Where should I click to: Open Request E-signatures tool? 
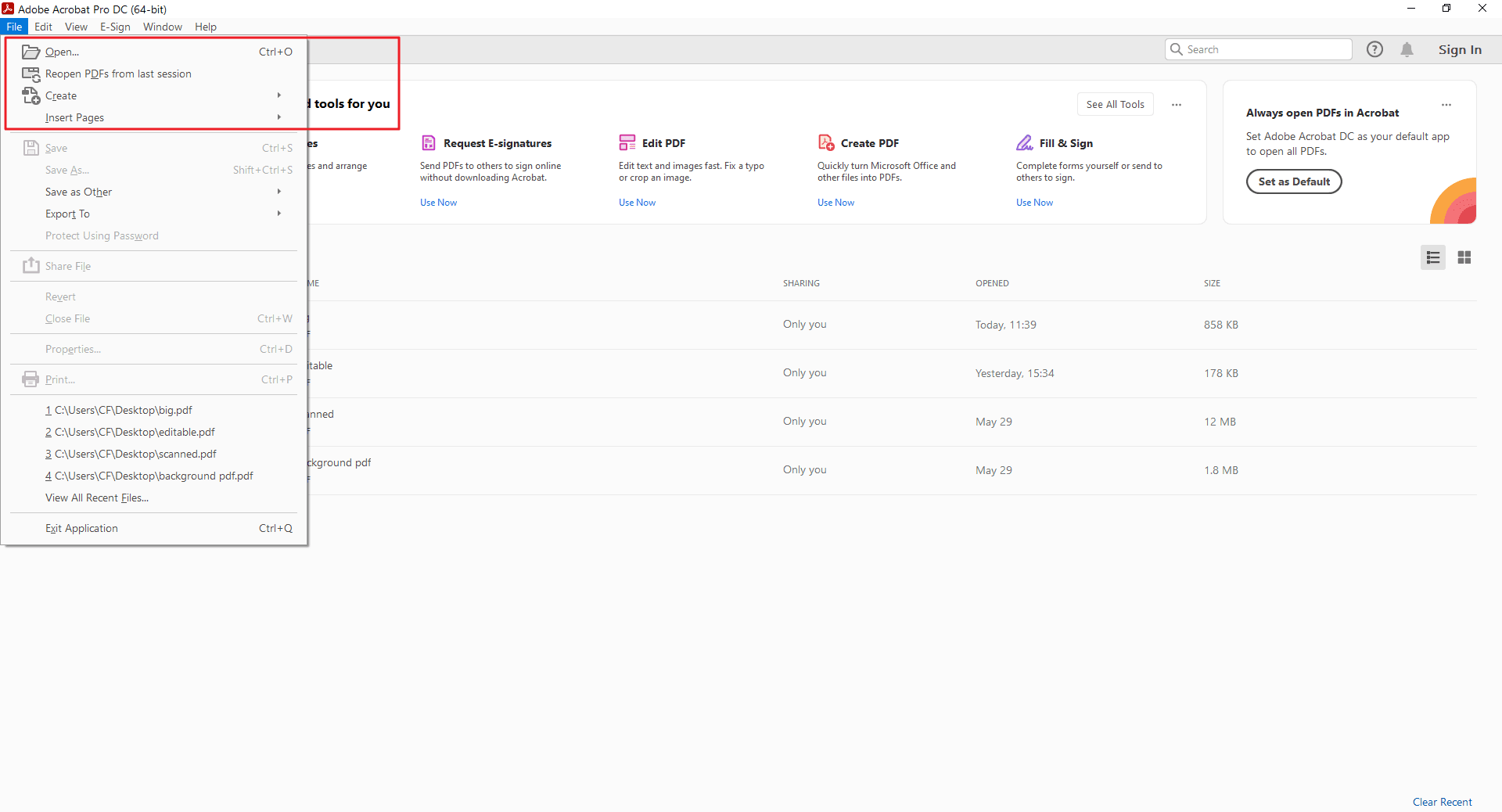428,142
